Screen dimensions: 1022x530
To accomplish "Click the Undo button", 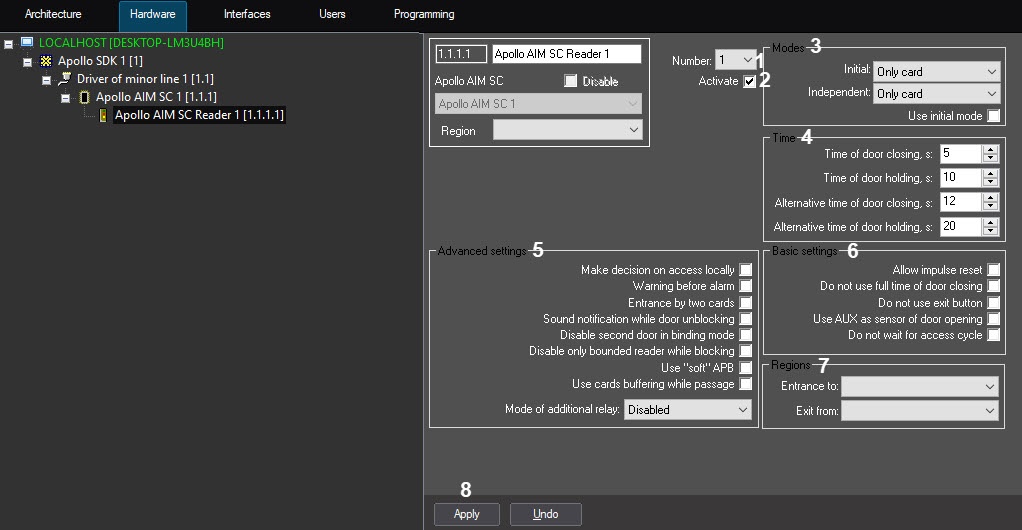I will coord(545,514).
